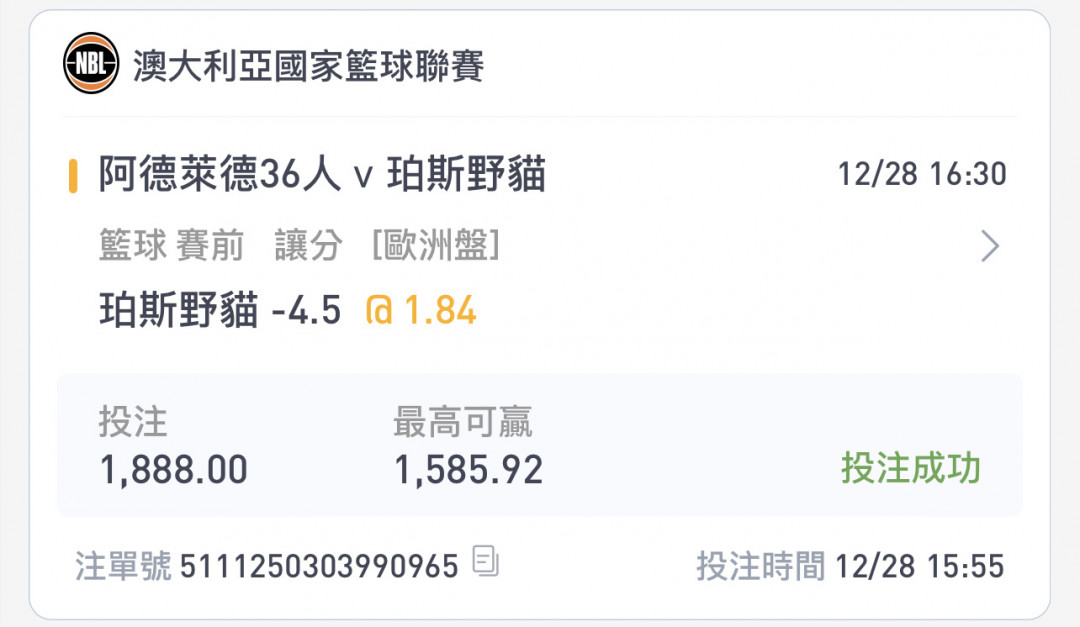The height and width of the screenshot is (627, 1080).
Task: Click the match time 12/28 16:30
Action: point(922,174)
